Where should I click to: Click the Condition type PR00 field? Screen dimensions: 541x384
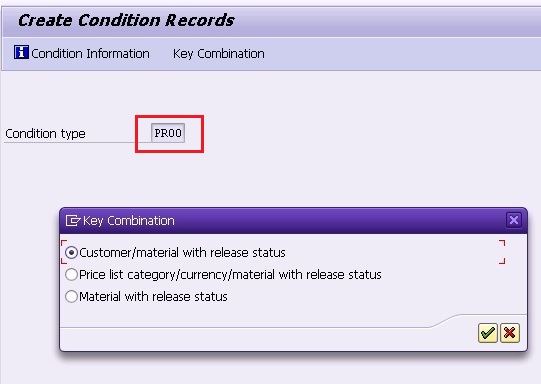tap(168, 133)
